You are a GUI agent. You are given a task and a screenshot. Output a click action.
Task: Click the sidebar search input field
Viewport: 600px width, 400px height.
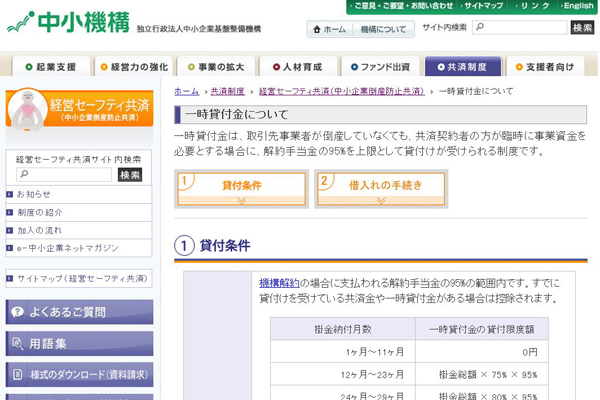point(63,175)
